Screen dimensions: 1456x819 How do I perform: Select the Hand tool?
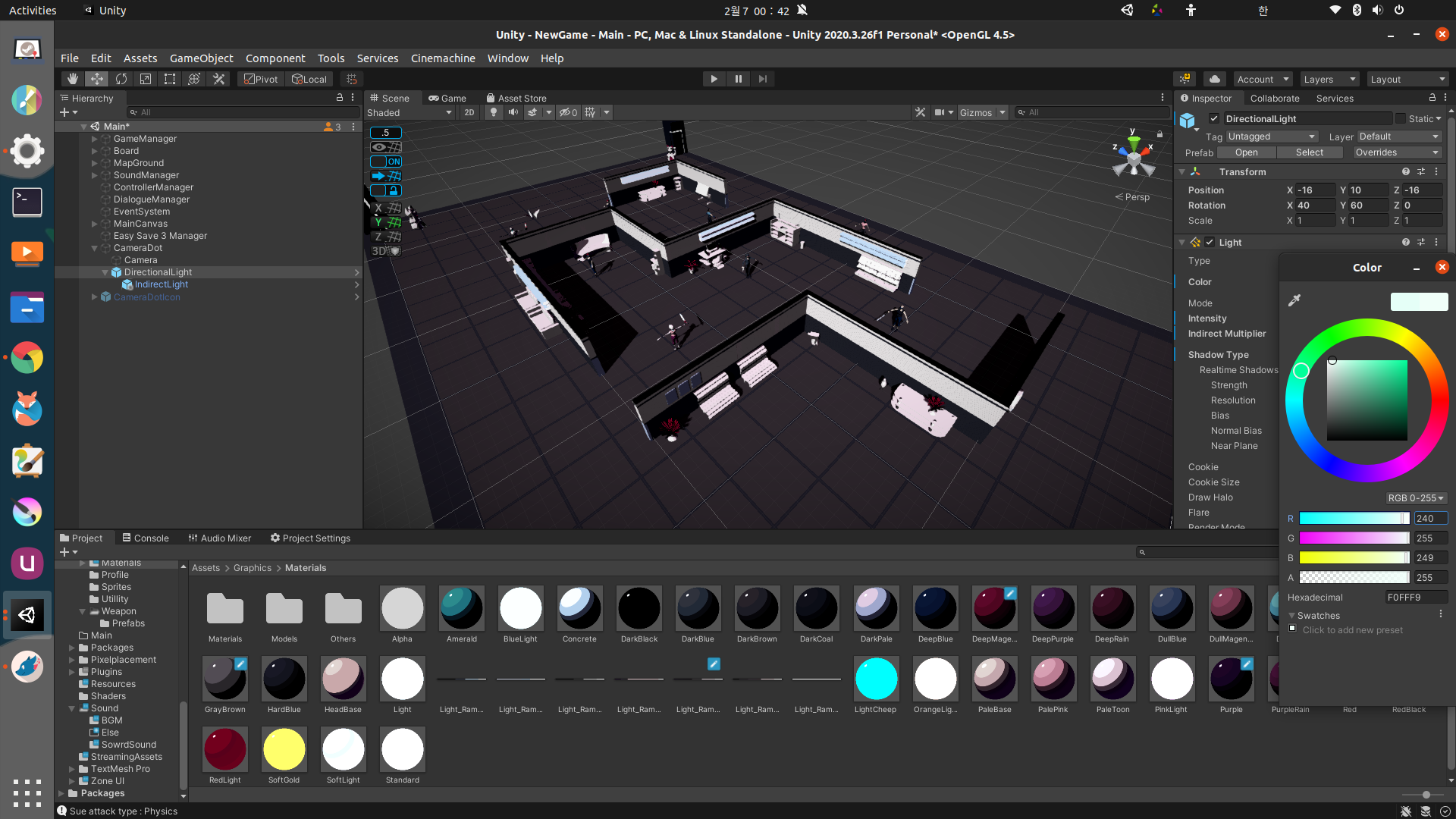73,79
